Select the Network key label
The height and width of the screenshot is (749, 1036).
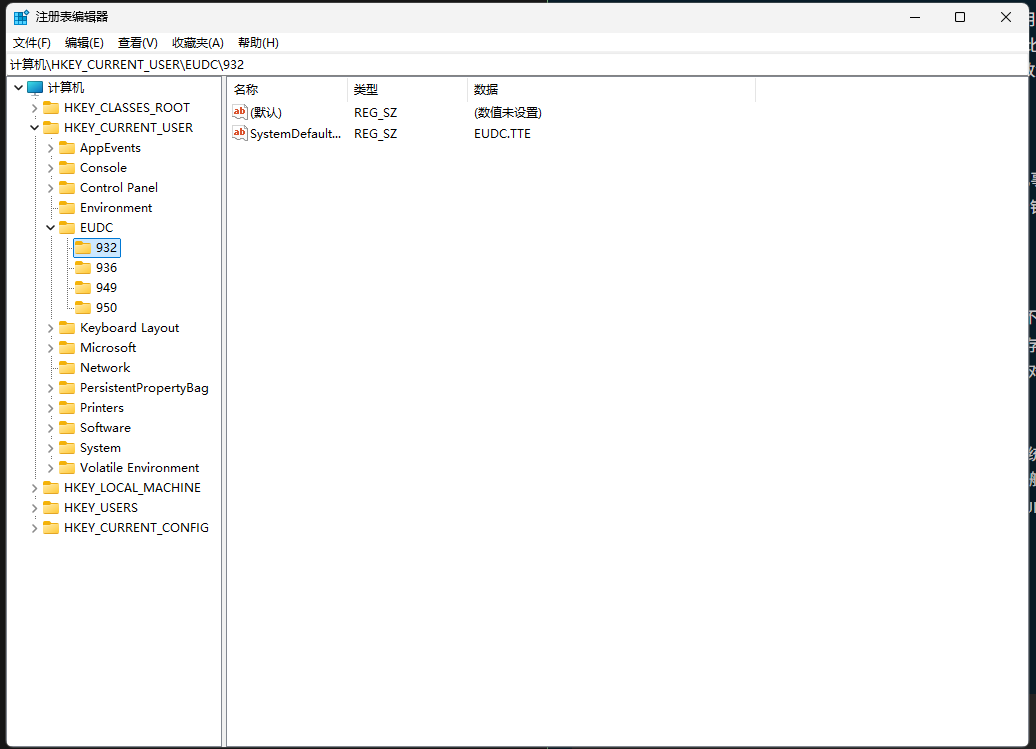click(105, 368)
